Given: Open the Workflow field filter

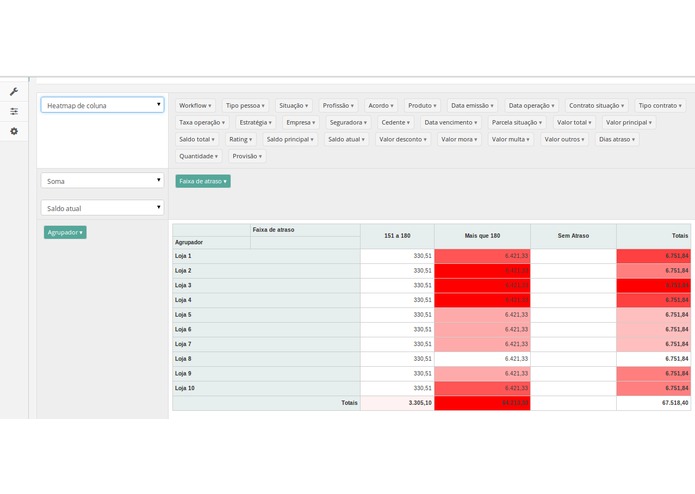Looking at the screenshot, I should click(195, 105).
